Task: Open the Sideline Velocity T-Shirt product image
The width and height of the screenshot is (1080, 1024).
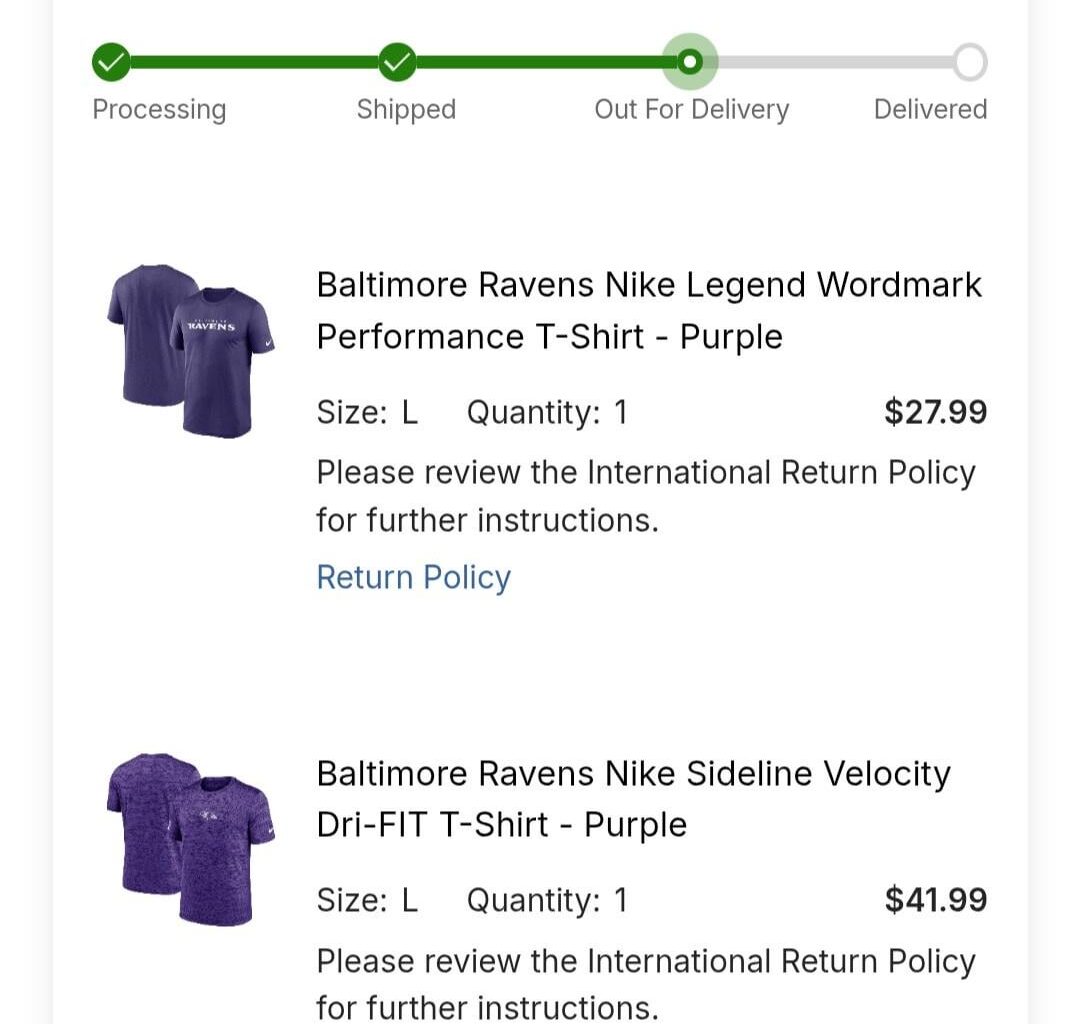Action: coord(190,838)
